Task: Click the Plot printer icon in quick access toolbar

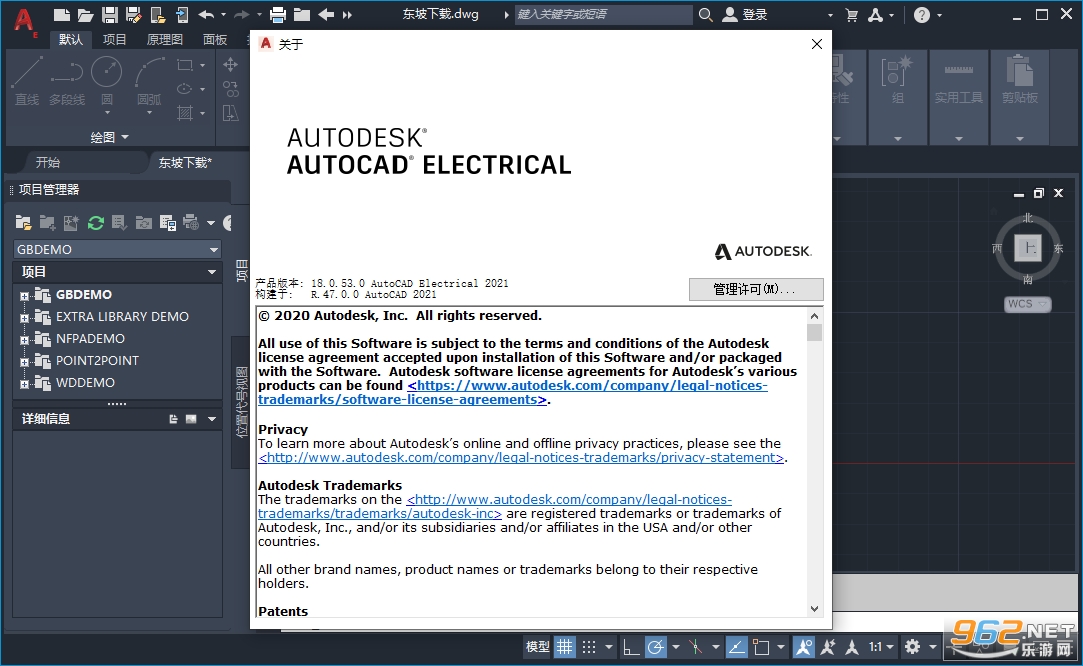Action: [x=278, y=15]
